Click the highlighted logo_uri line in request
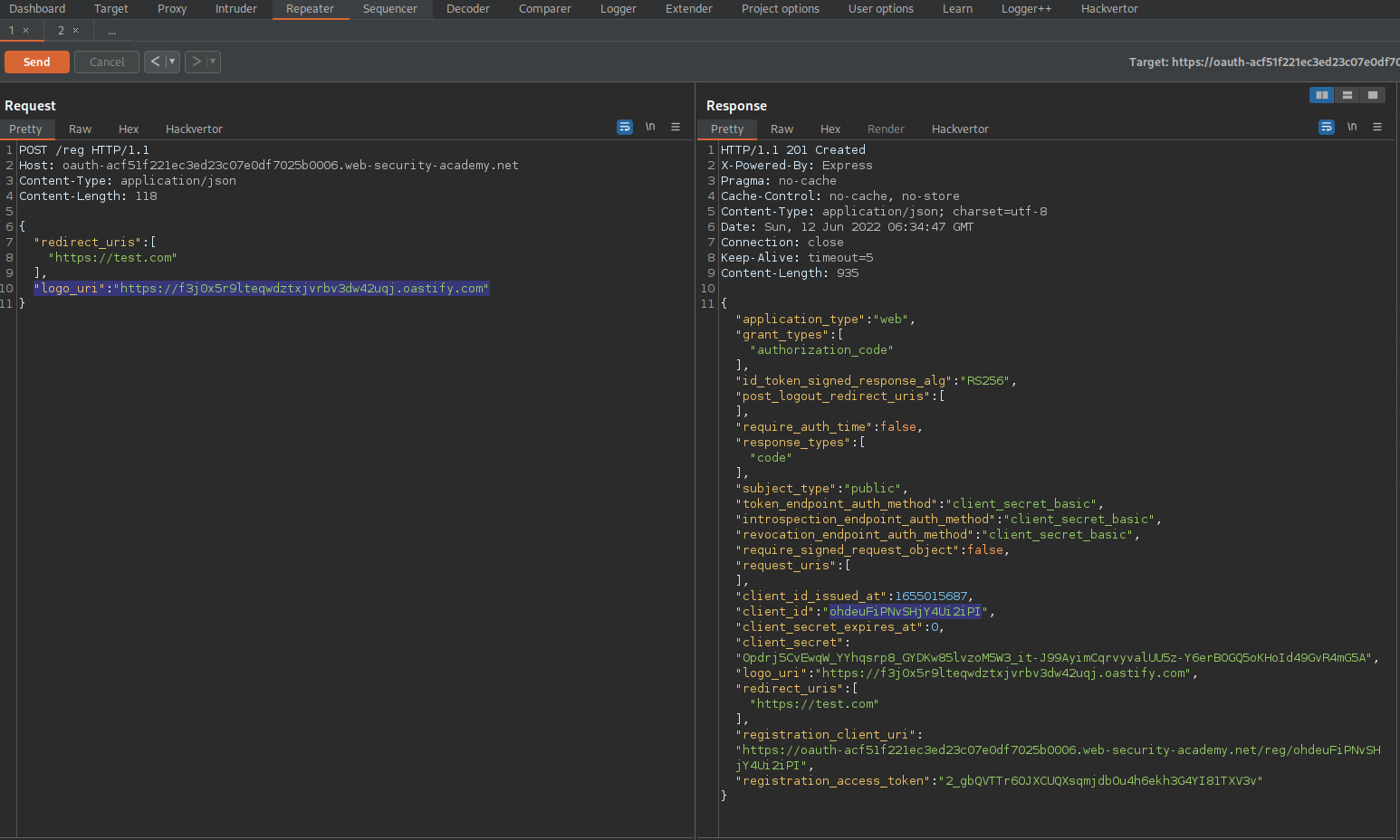 point(262,289)
